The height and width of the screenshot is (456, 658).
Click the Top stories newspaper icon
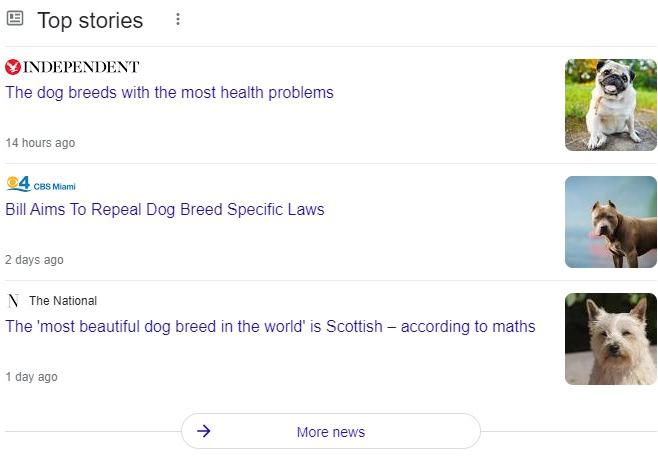point(15,19)
